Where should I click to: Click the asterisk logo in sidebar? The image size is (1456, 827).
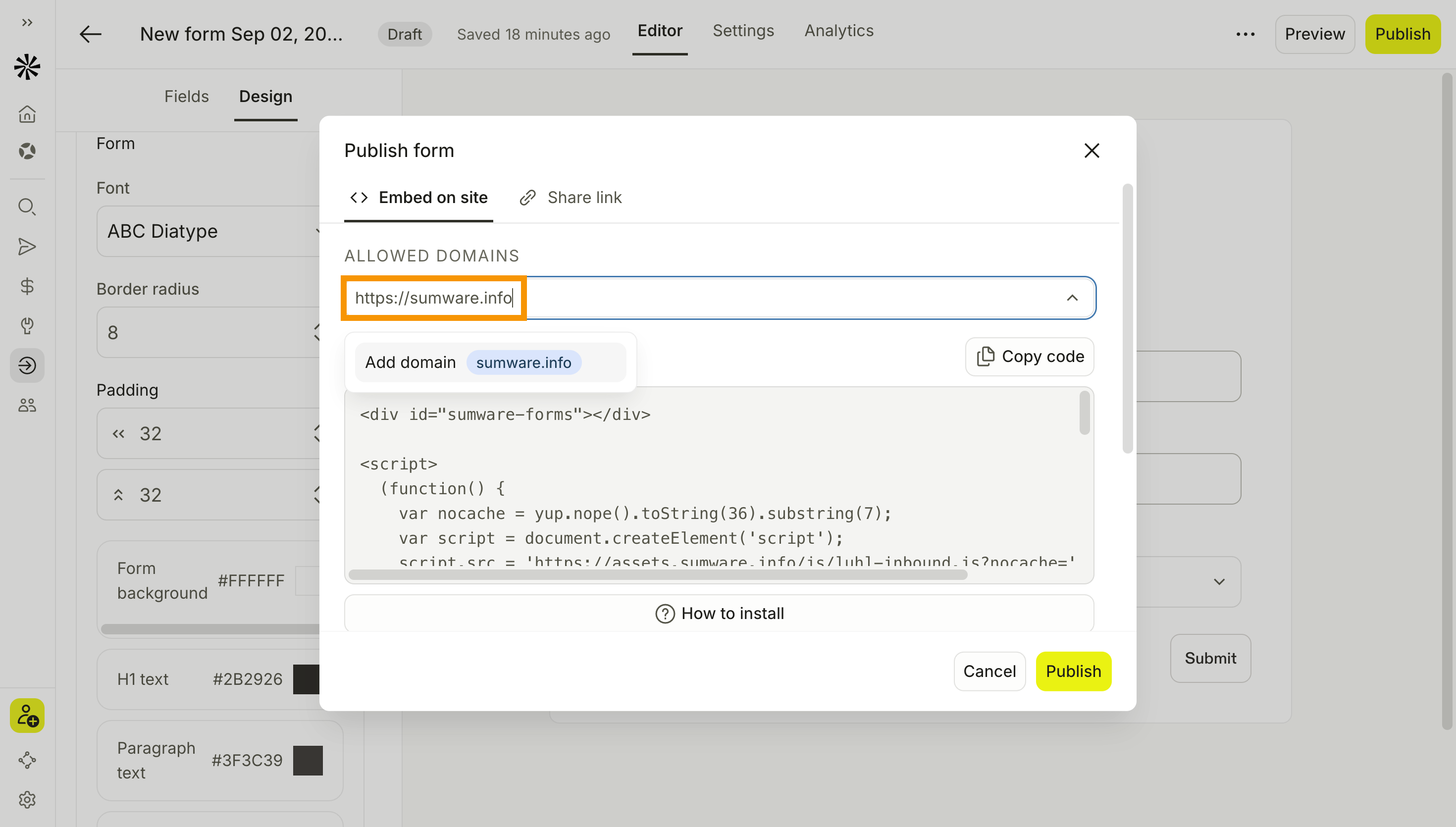pos(27,67)
